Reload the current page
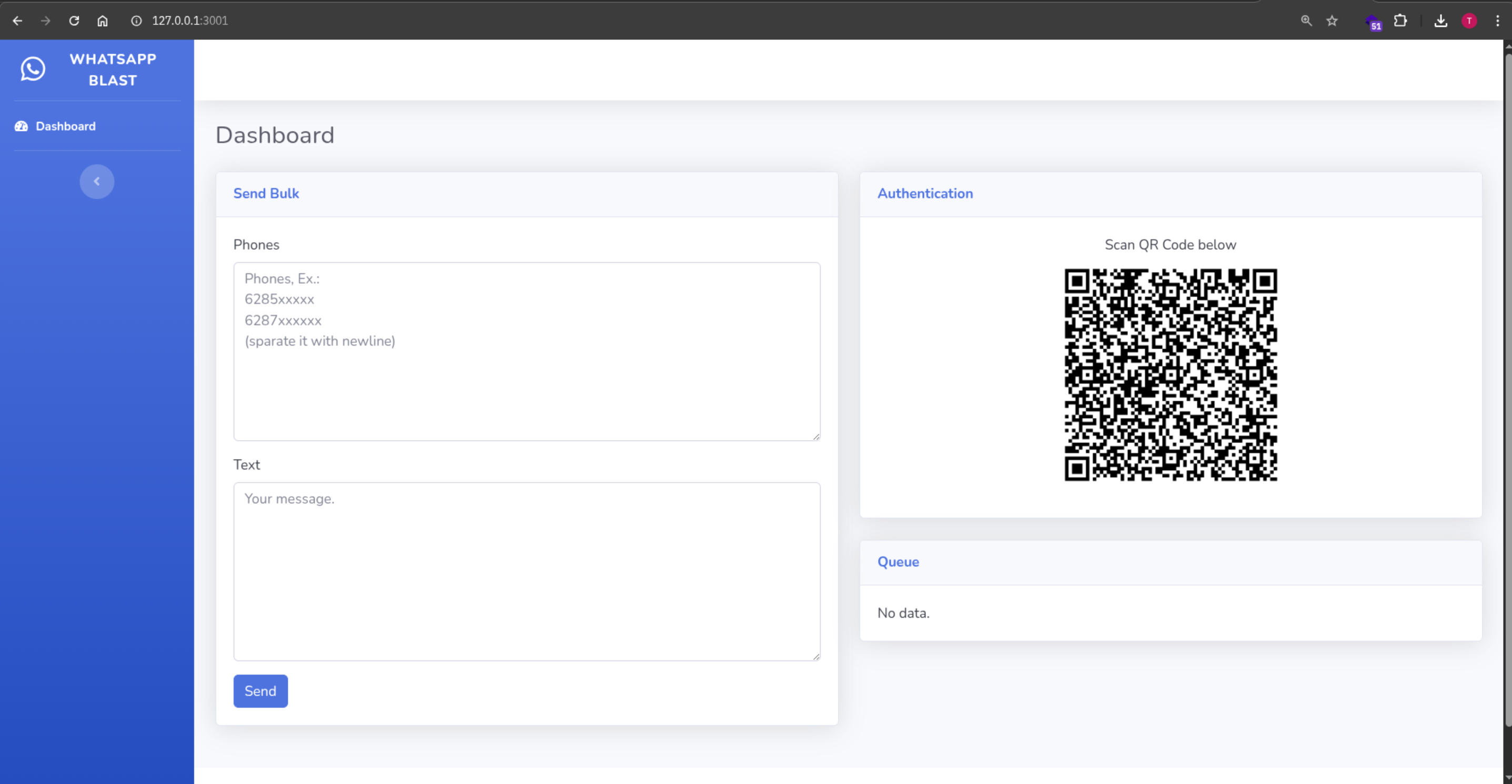Image resolution: width=1512 pixels, height=784 pixels. 74,21
